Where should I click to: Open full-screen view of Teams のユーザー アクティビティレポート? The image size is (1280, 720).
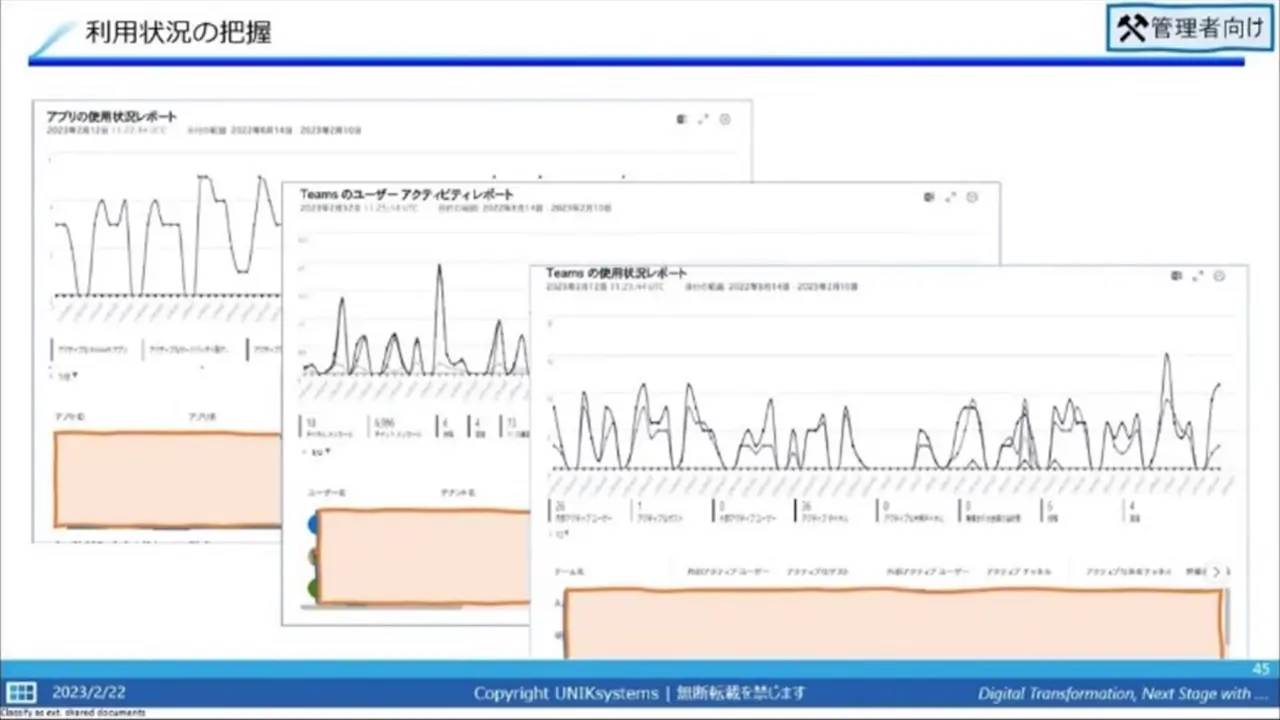pos(951,198)
